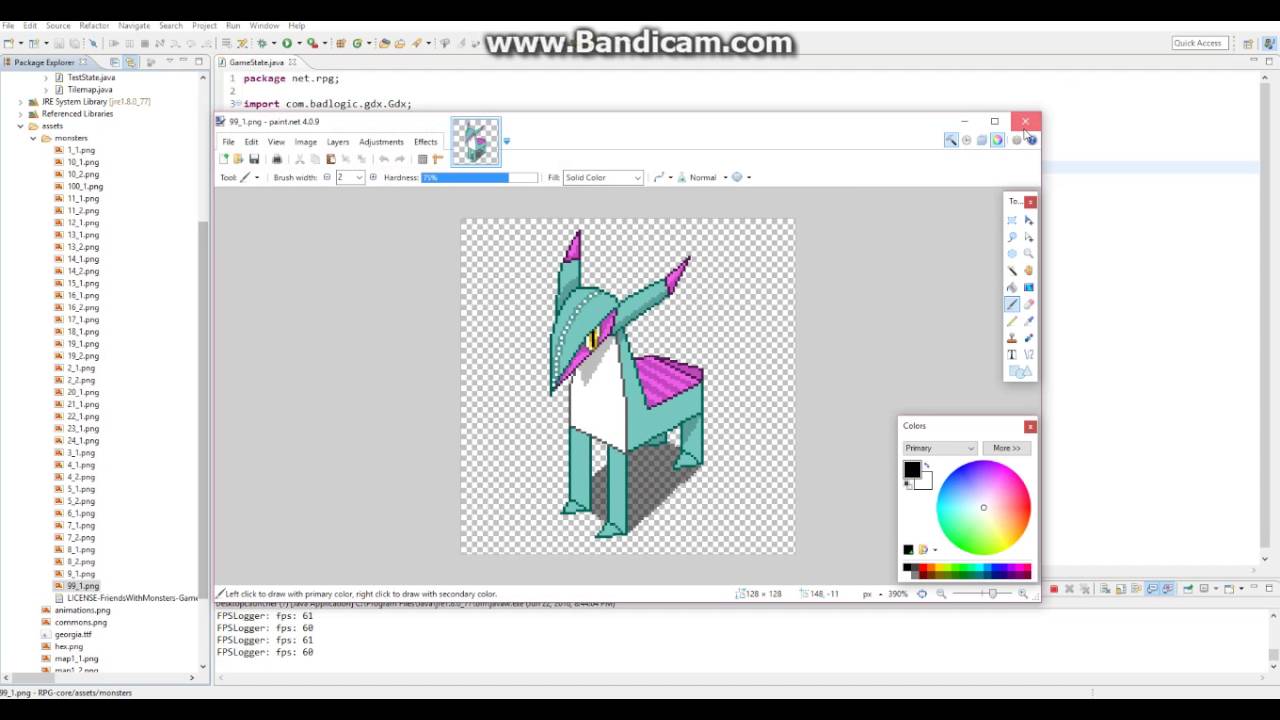Toggle the pixel grid icon in toolbar
Image resolution: width=1280 pixels, height=720 pixels.
(x=422, y=159)
